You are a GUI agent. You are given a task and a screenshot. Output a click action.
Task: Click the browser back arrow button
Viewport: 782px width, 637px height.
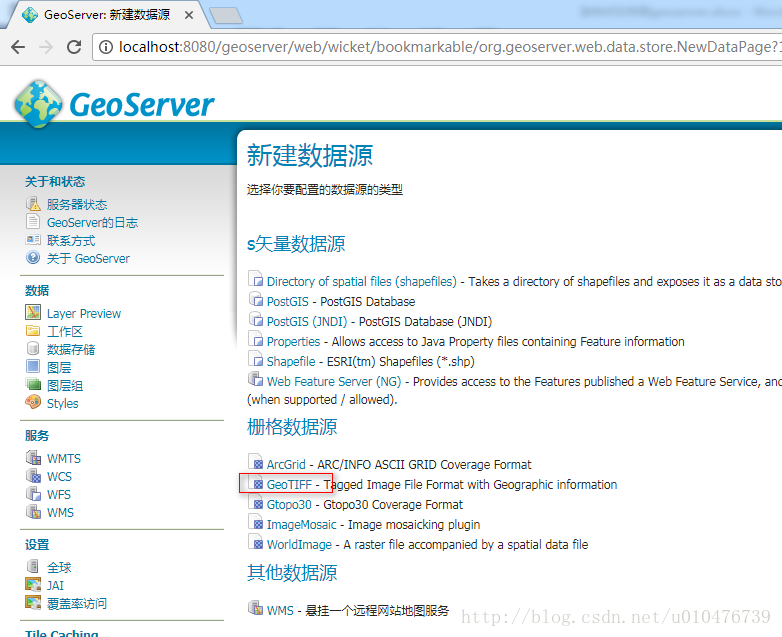pyautogui.click(x=18, y=47)
